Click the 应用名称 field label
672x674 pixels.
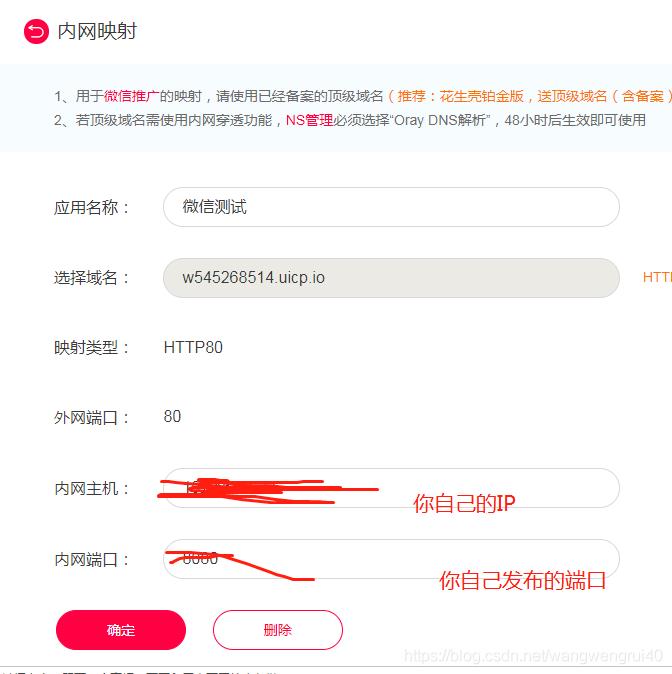pos(92,208)
